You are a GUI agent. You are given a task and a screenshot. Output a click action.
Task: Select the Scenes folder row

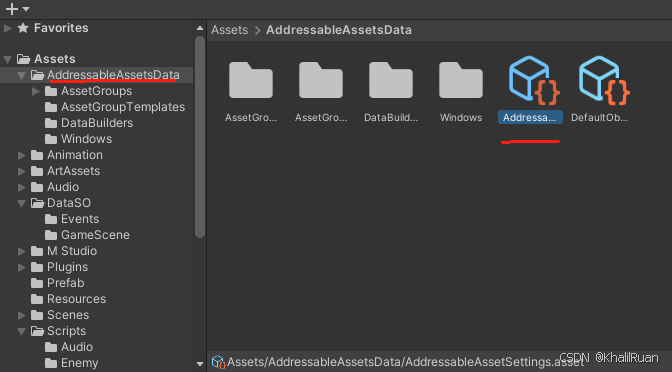[x=96, y=315]
